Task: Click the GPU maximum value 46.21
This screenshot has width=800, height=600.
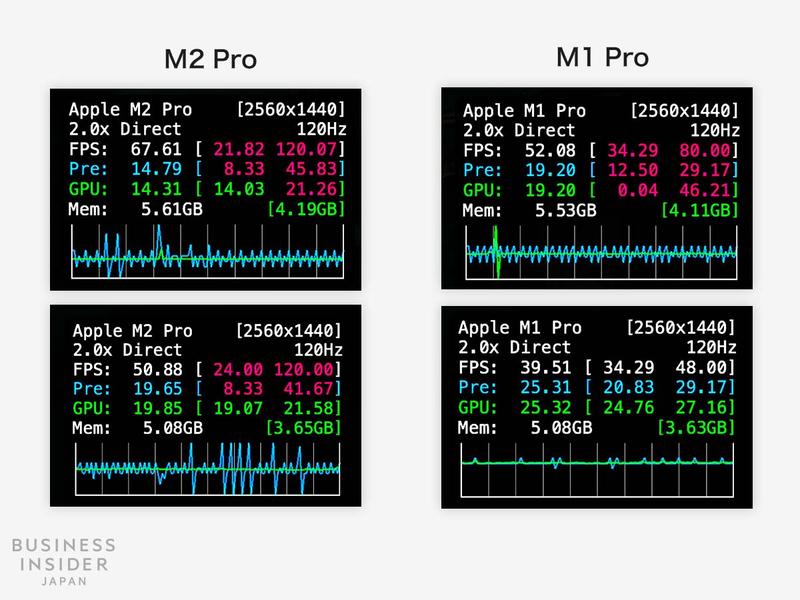Action: click(x=705, y=190)
